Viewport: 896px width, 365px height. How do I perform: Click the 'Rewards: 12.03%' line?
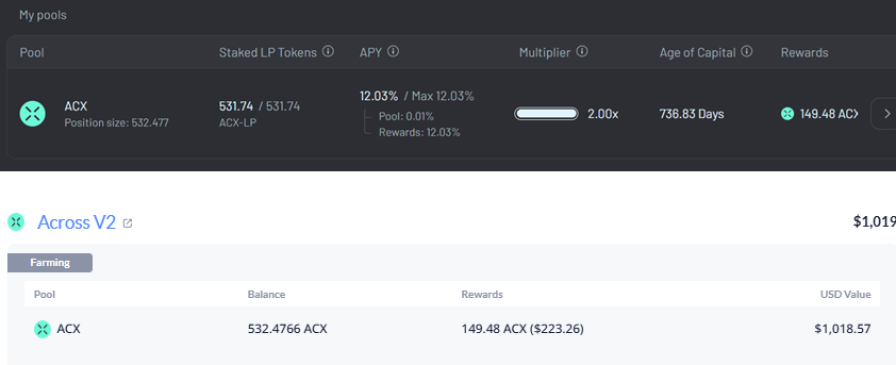coord(419,133)
